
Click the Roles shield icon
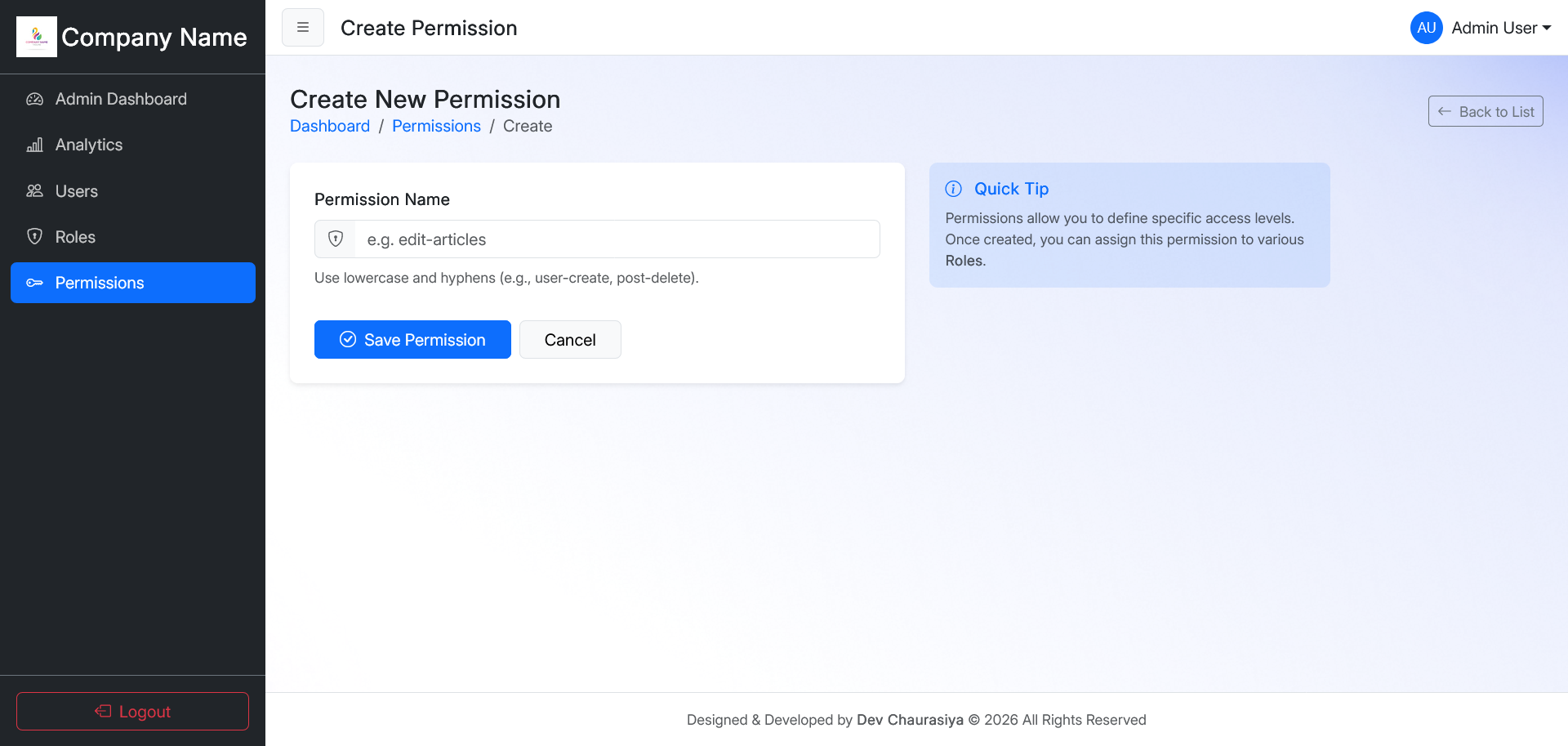(x=34, y=237)
